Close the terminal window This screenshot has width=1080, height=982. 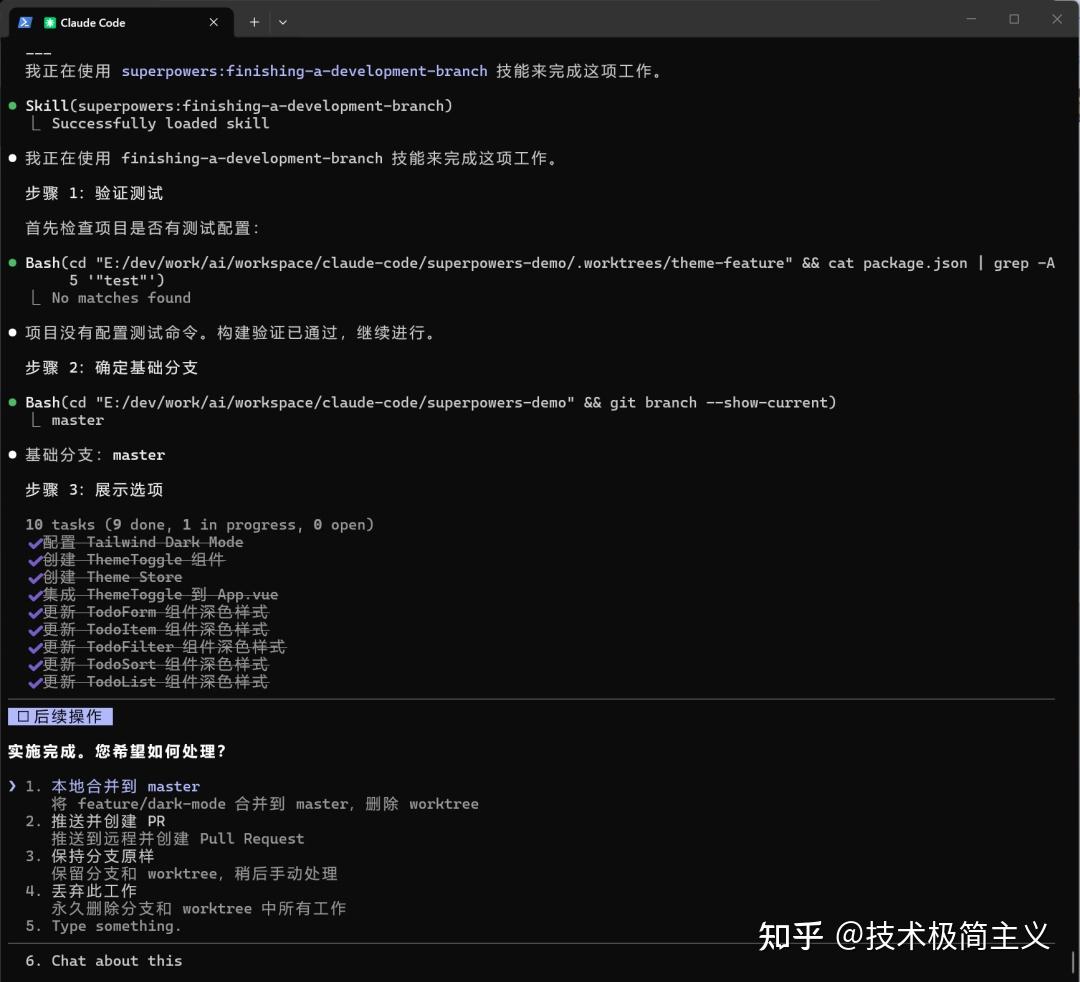[x=1057, y=19]
